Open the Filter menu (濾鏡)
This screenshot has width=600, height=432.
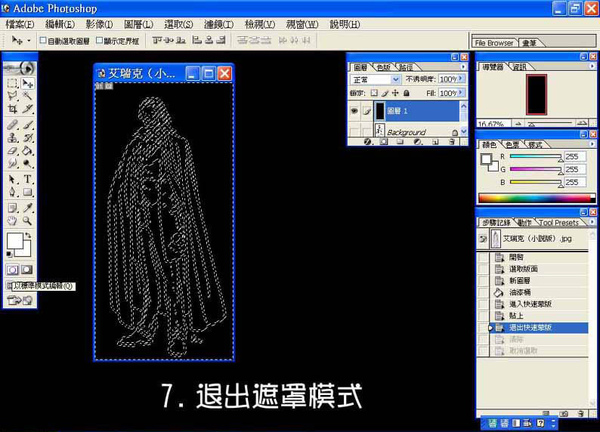click(218, 24)
